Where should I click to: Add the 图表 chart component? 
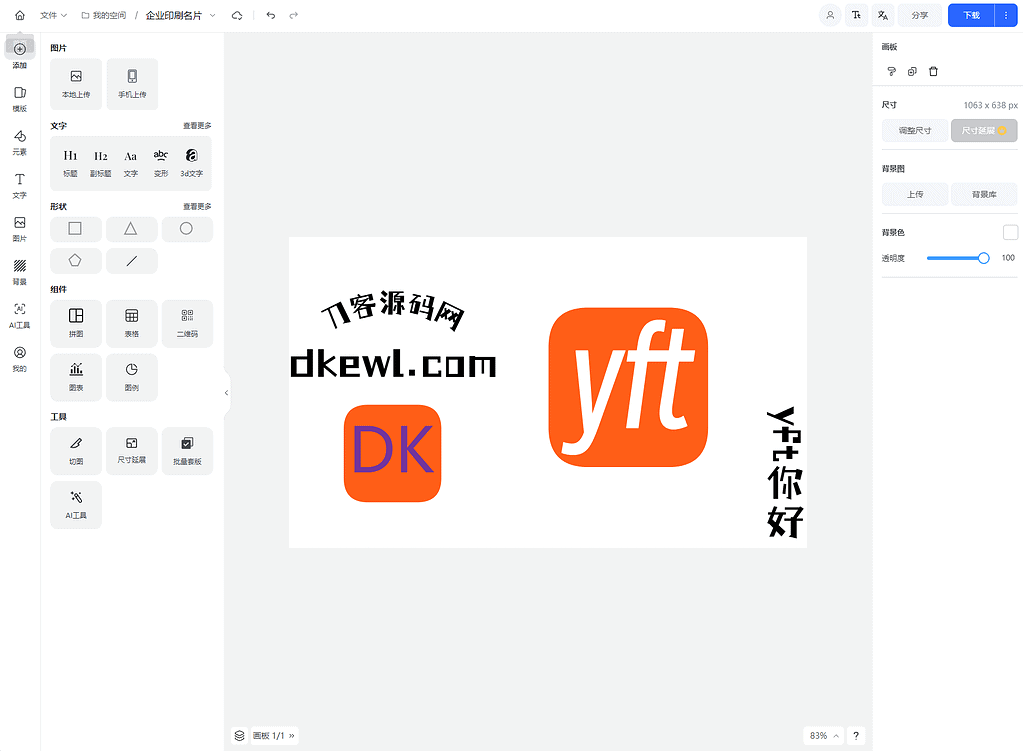[x=76, y=377]
